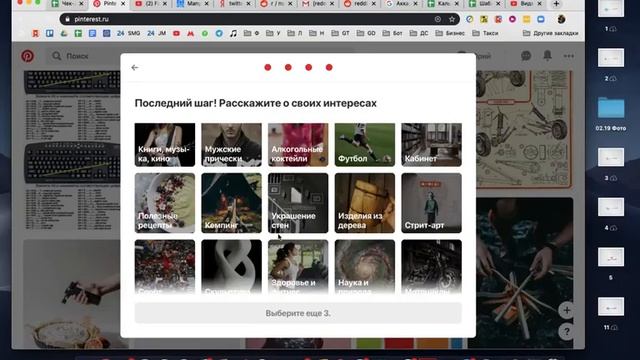The image size is (640, 360).
Task: Click the car chassis blueprint pin
Action: (524, 129)
